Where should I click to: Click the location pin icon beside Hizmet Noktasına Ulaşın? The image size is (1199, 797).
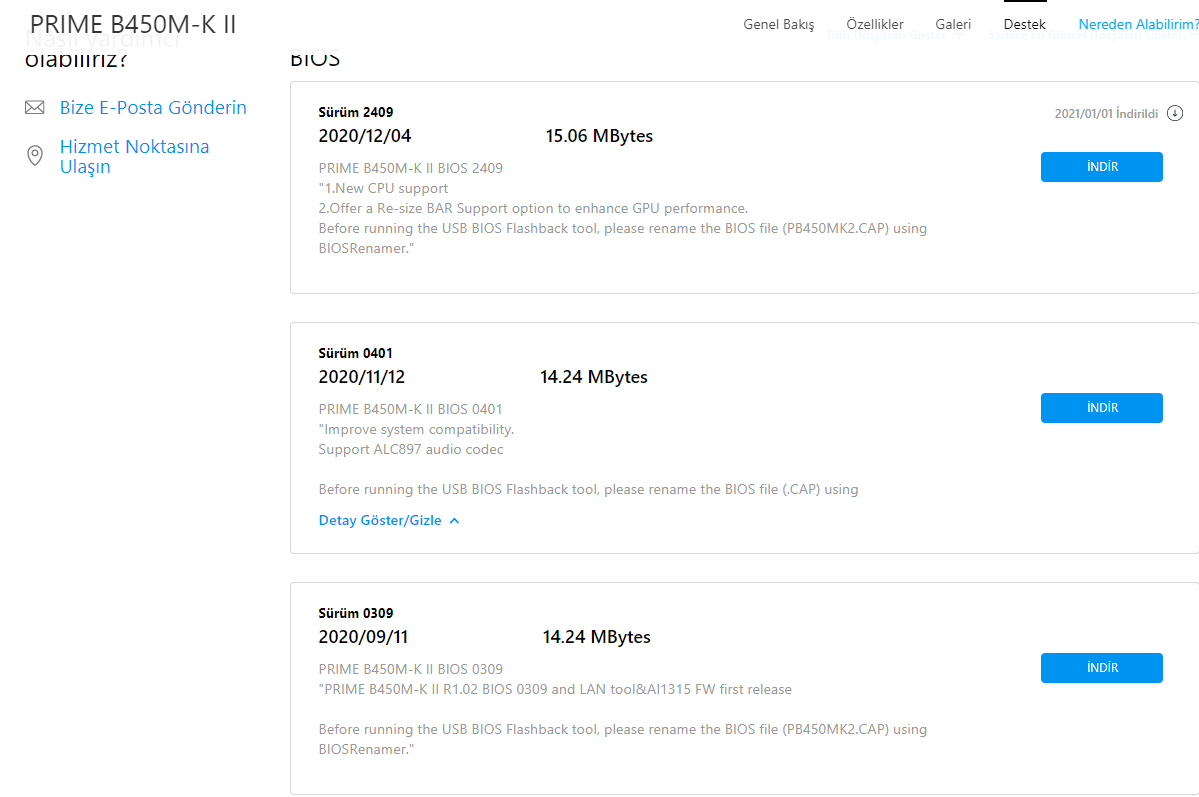coord(34,156)
